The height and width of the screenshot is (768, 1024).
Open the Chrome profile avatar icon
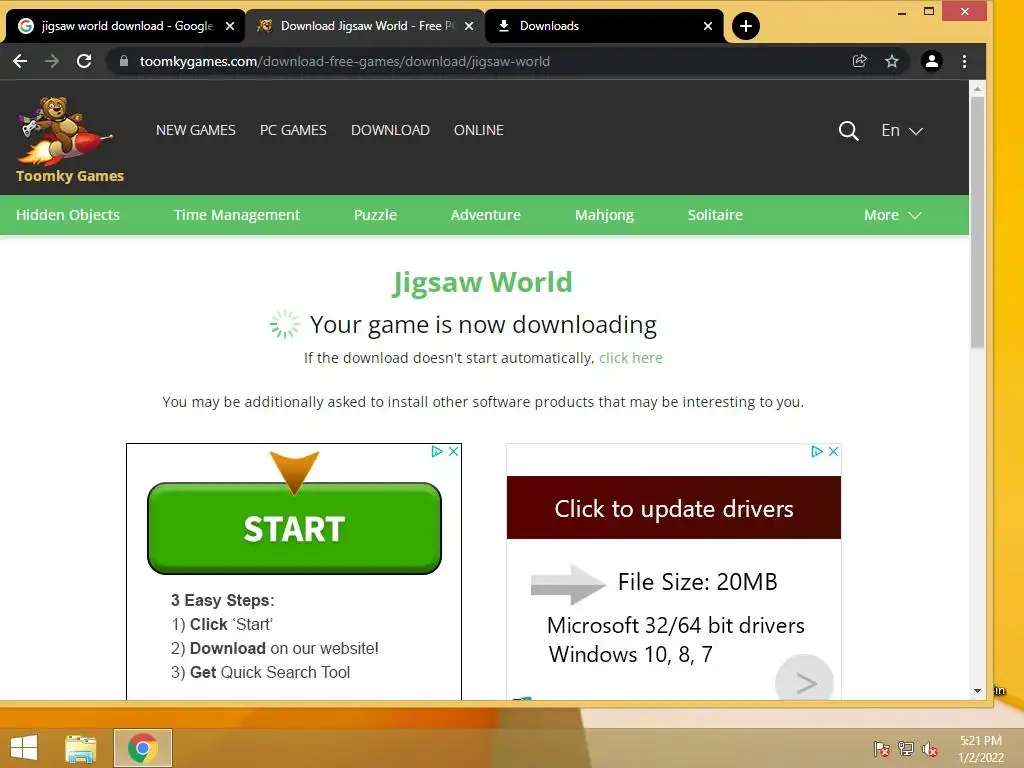click(x=932, y=61)
